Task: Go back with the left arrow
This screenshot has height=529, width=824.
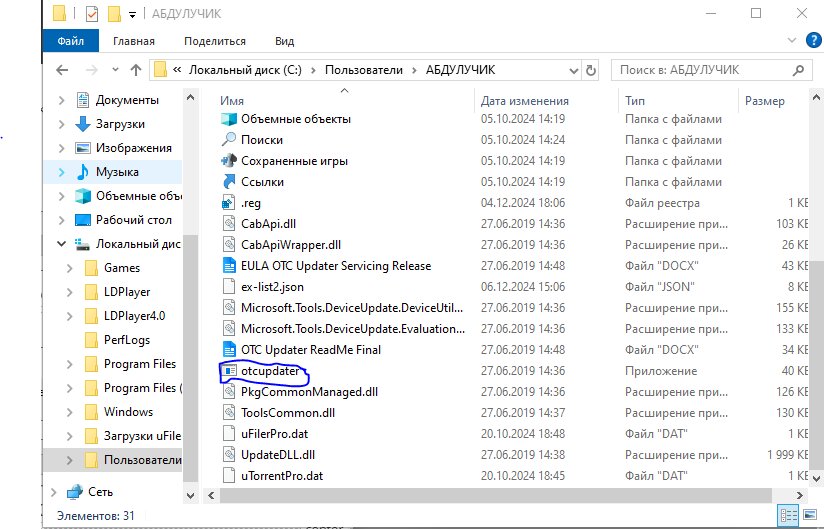Action: pos(62,70)
